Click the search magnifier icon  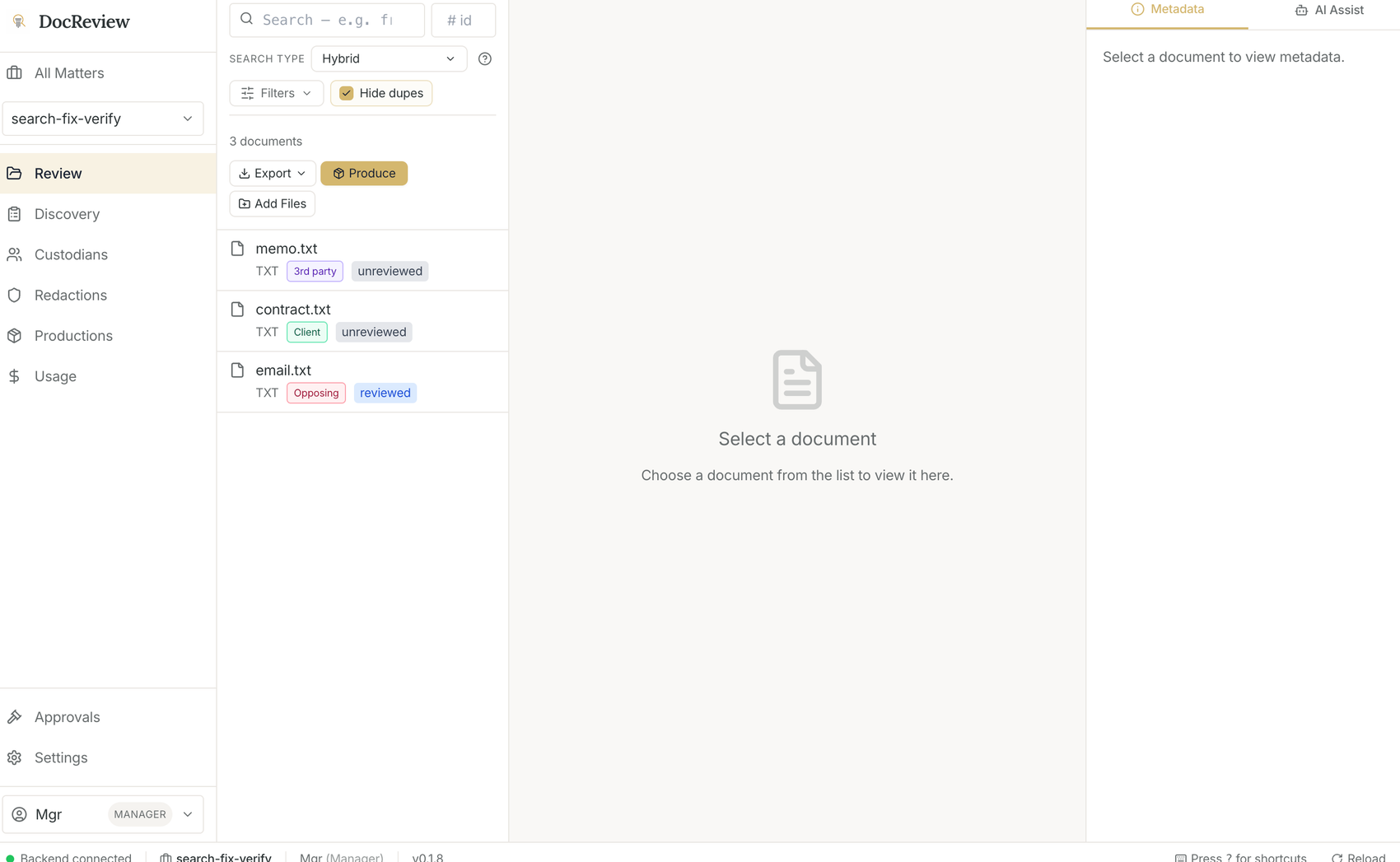pos(247,19)
